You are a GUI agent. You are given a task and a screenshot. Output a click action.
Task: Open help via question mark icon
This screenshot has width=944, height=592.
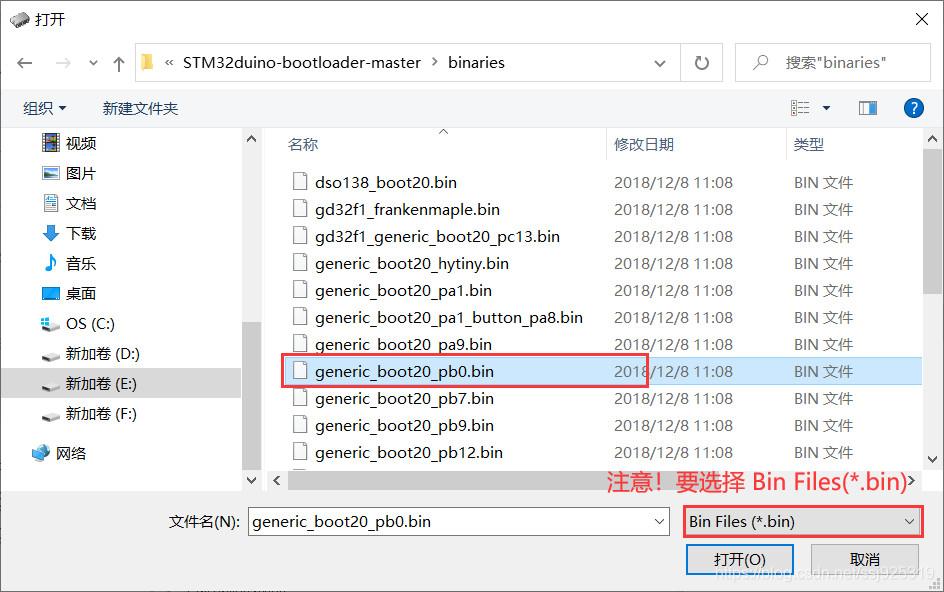[913, 108]
